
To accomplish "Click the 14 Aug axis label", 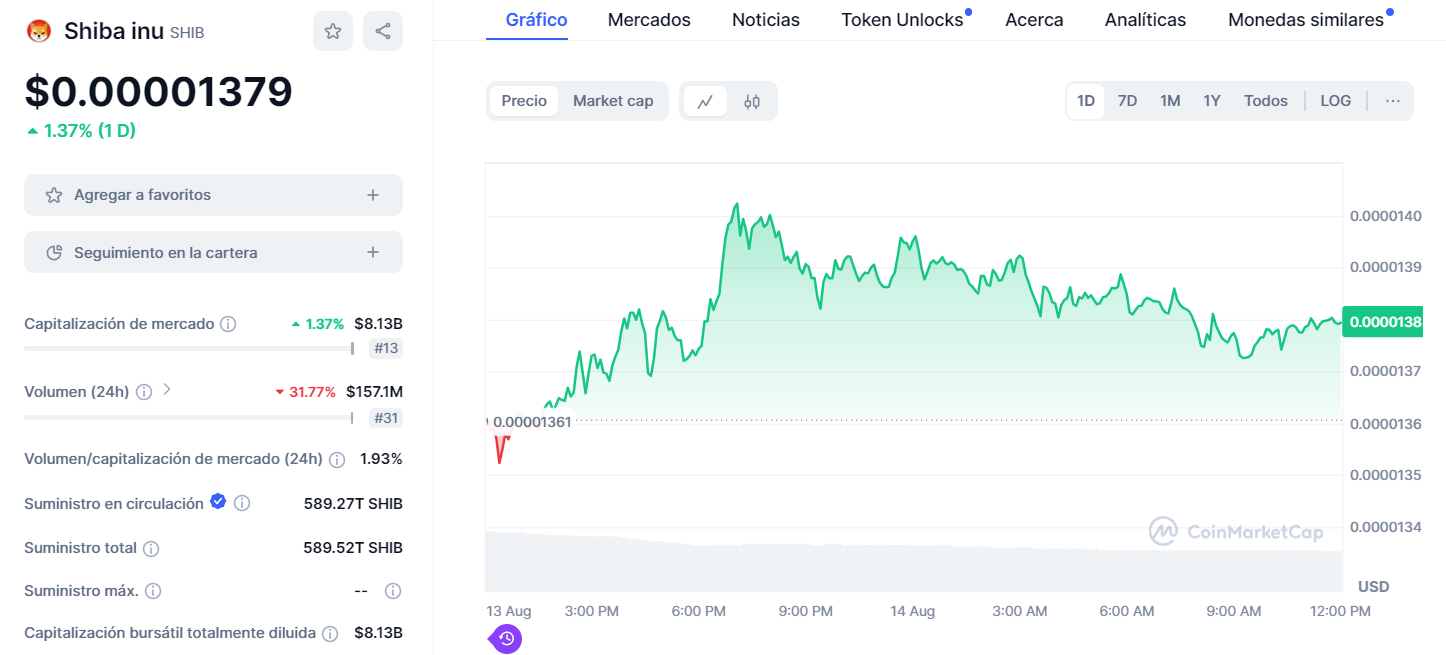I will (x=912, y=611).
